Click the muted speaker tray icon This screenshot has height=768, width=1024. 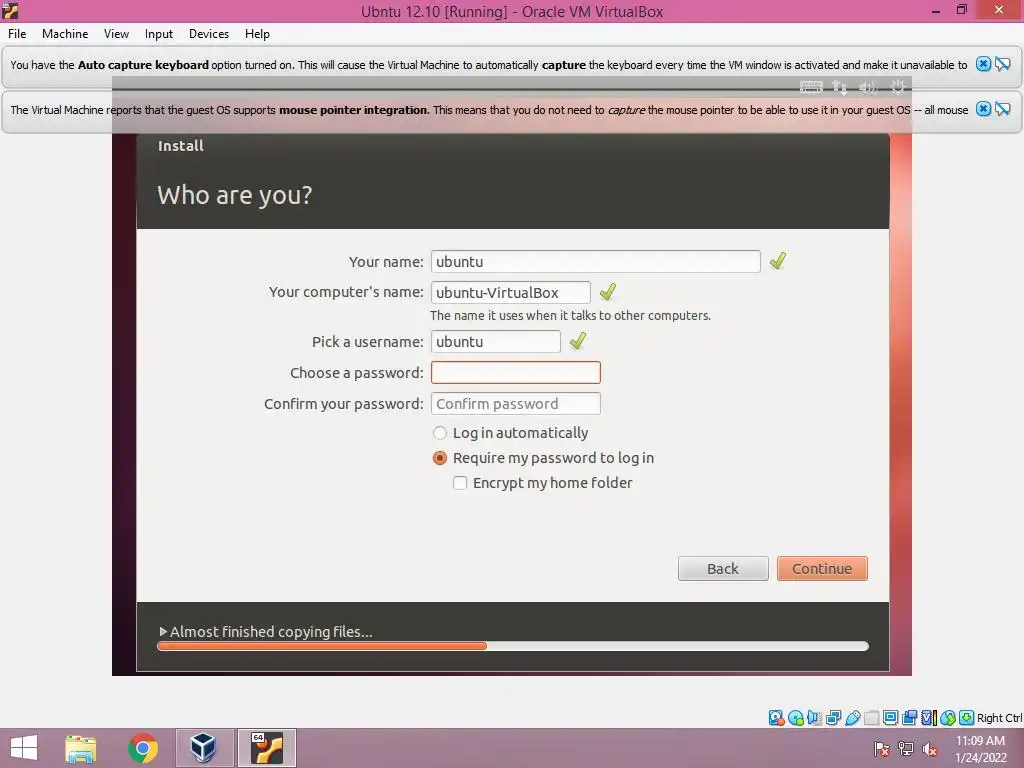(930, 749)
